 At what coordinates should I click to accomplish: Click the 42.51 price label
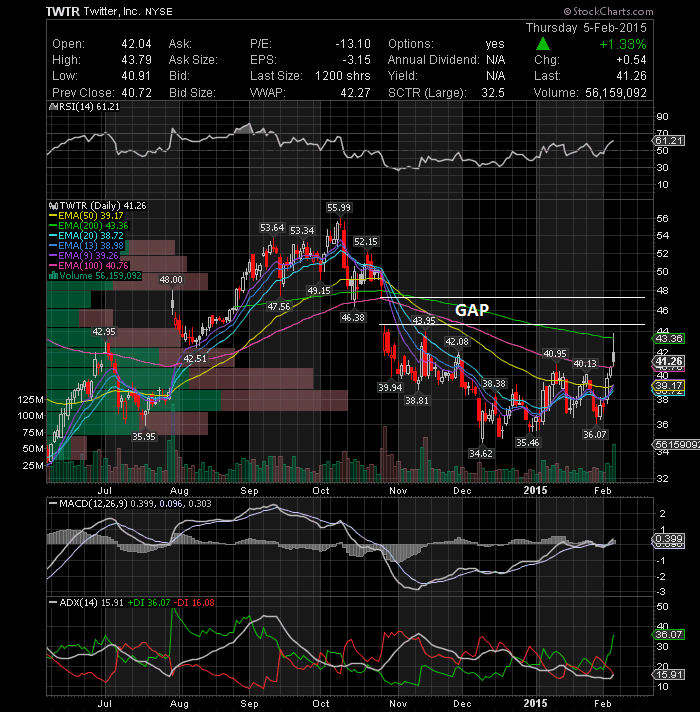click(195, 358)
